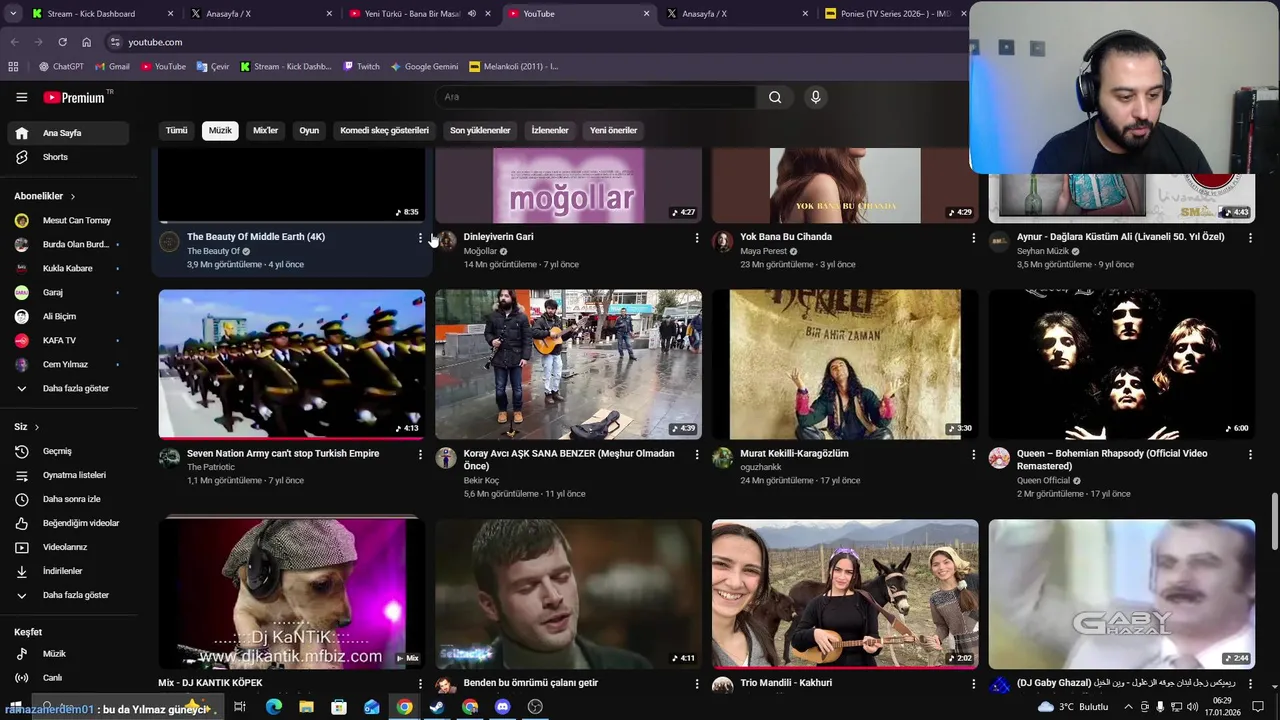
Task: Open Oynatma listeleri in sidebar
Action: 68,475
